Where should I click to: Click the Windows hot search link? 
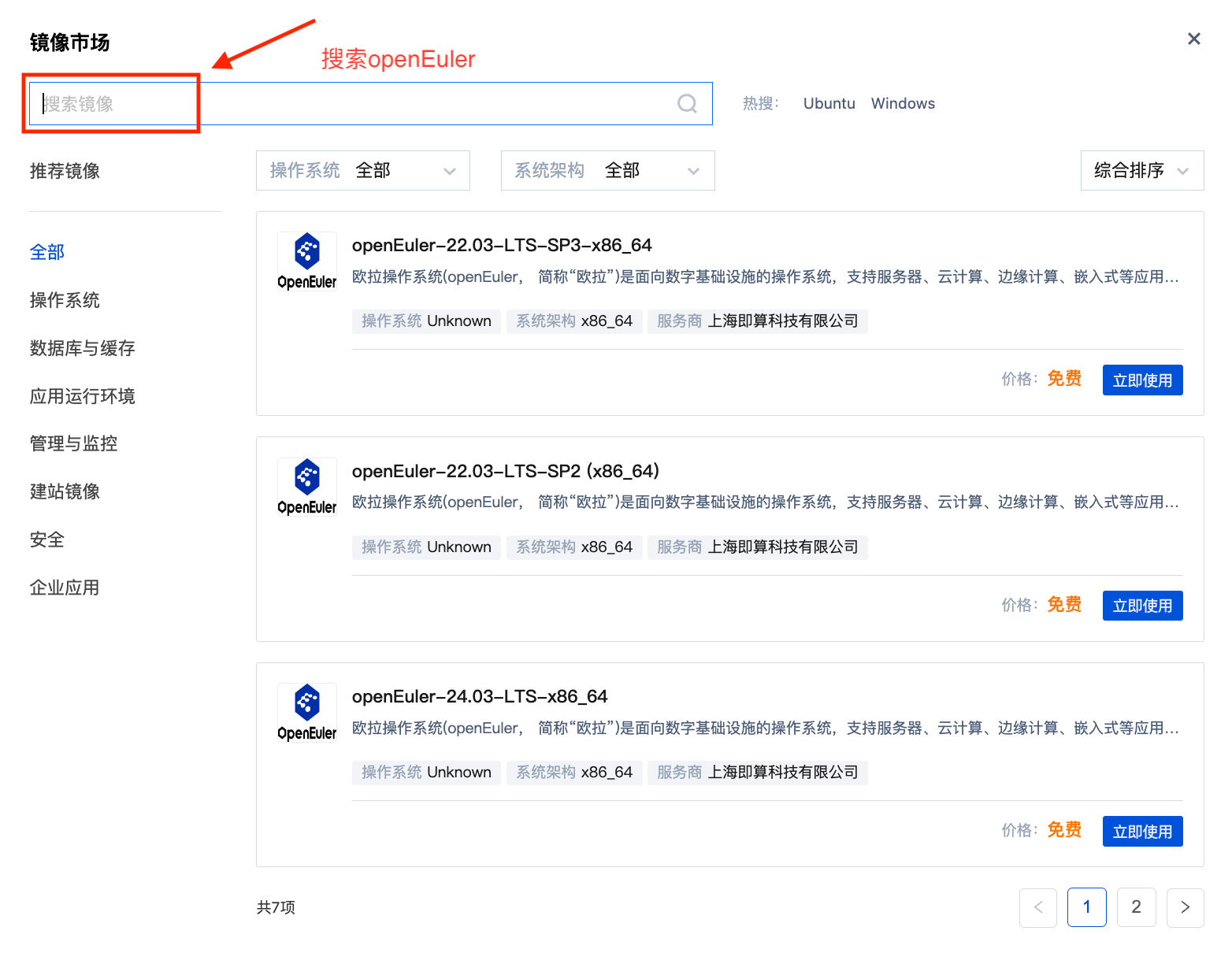click(903, 104)
